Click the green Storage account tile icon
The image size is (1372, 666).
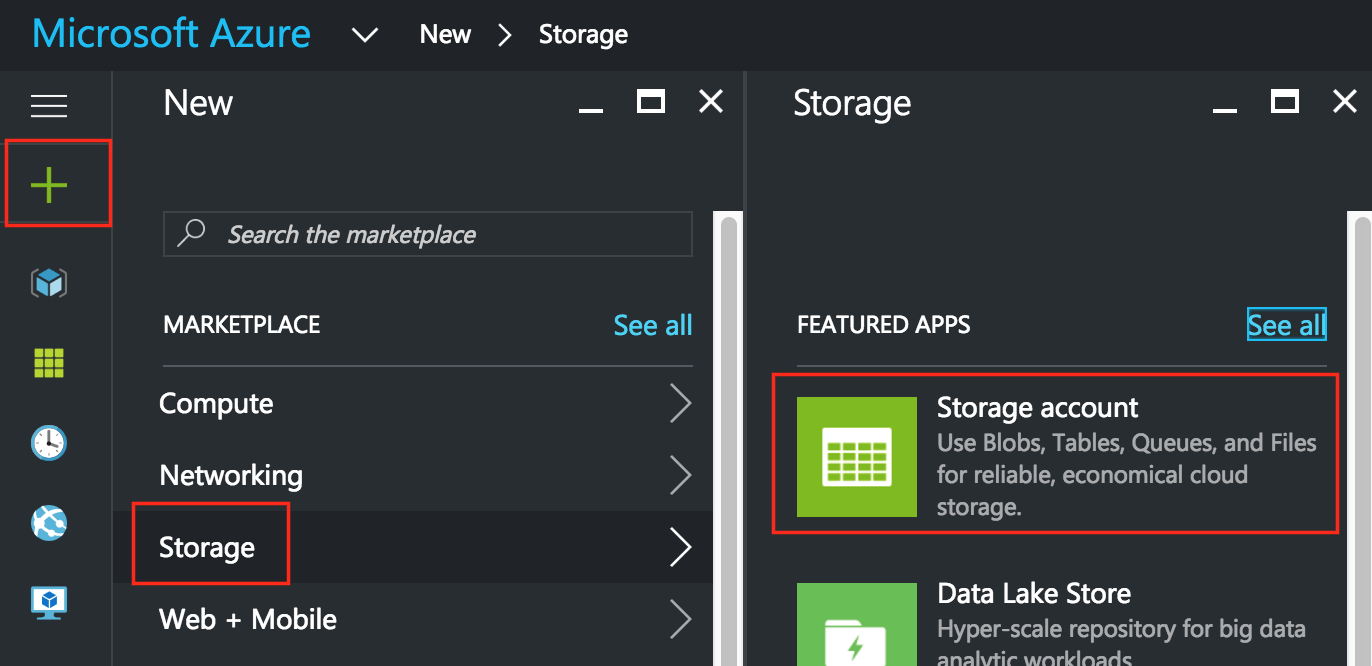coord(856,456)
